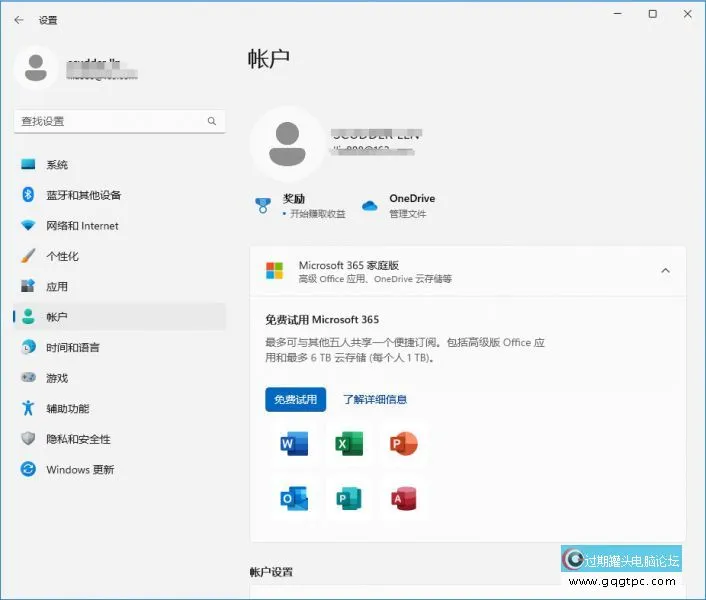The width and height of the screenshot is (706, 600).
Task: Click the Word app icon
Action: [x=294, y=444]
